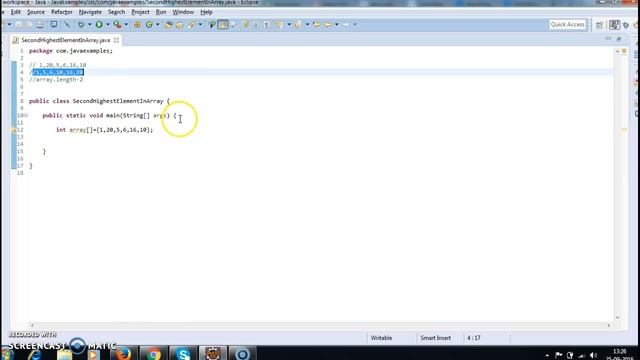
Task: Toggle the Java perspective button
Action: tap(614, 25)
